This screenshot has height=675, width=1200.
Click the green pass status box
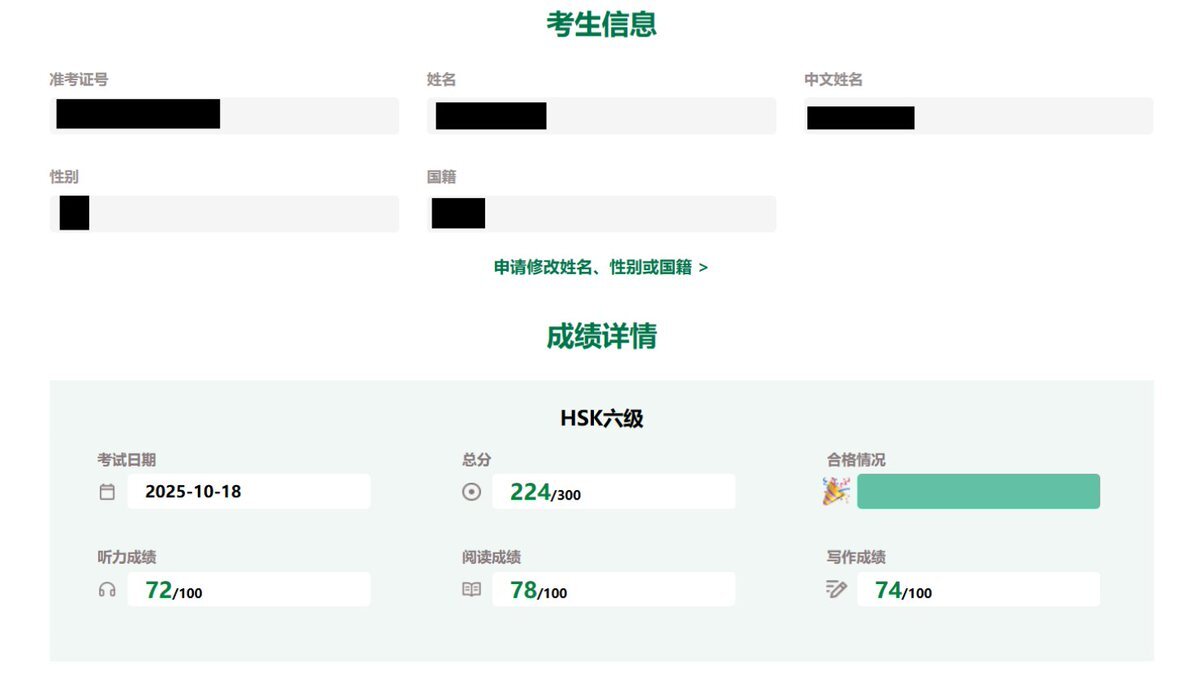point(978,491)
